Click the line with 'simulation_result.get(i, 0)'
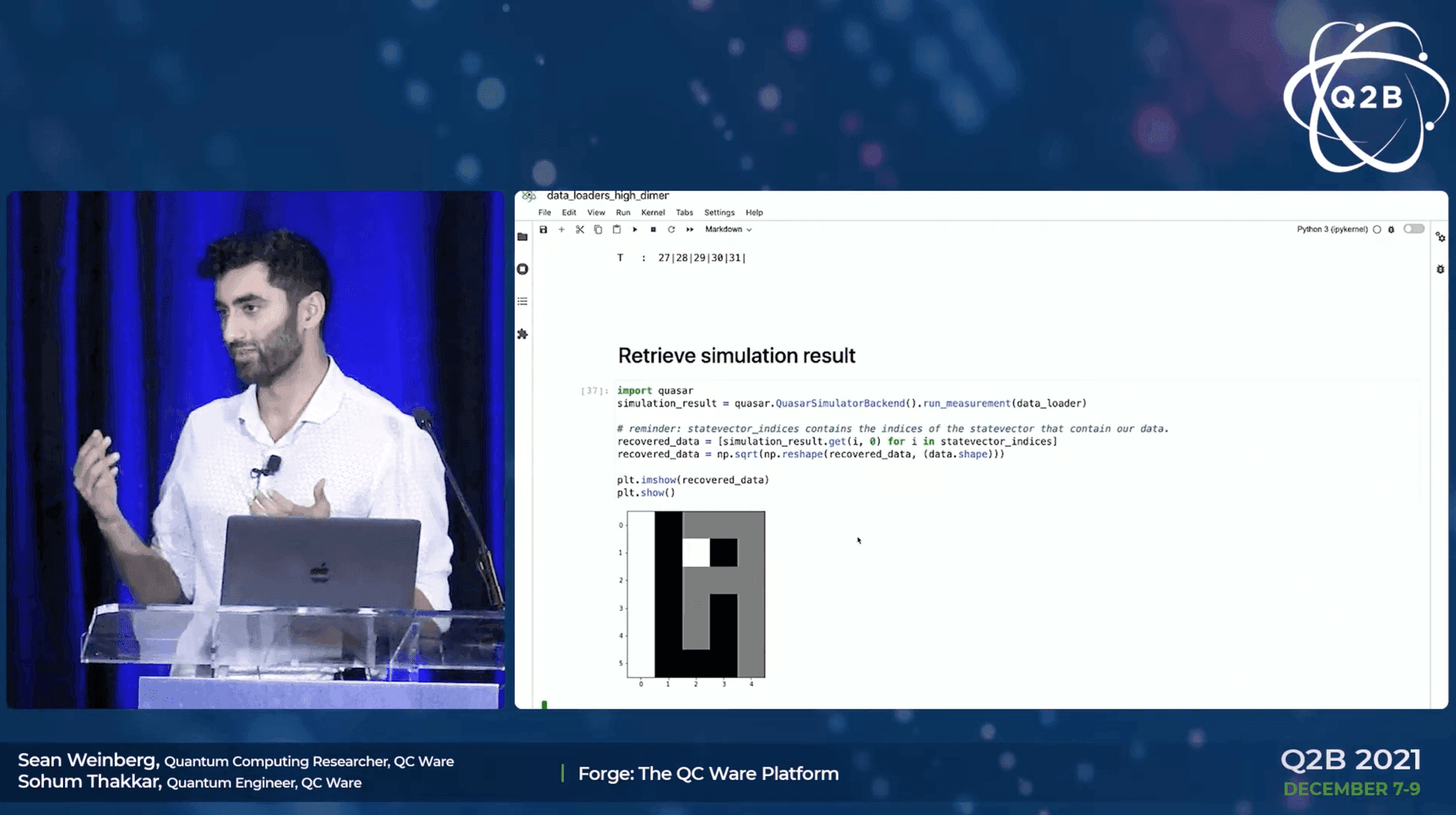 point(837,441)
